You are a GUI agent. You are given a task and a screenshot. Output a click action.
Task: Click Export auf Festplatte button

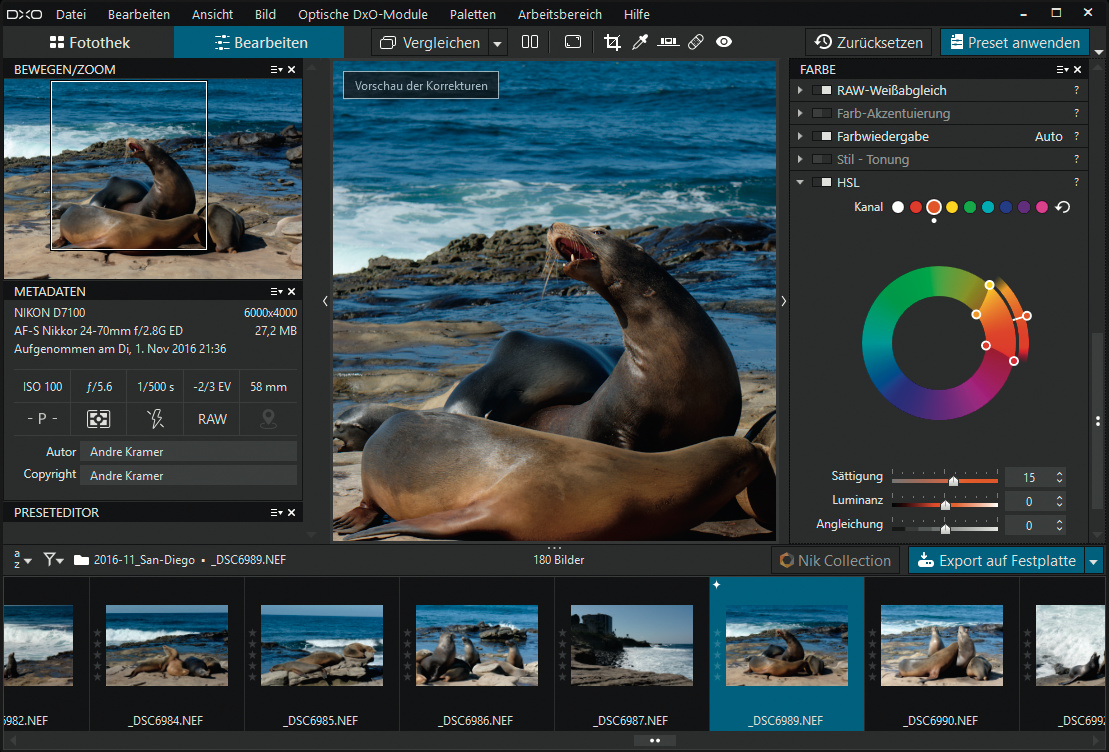(x=996, y=560)
